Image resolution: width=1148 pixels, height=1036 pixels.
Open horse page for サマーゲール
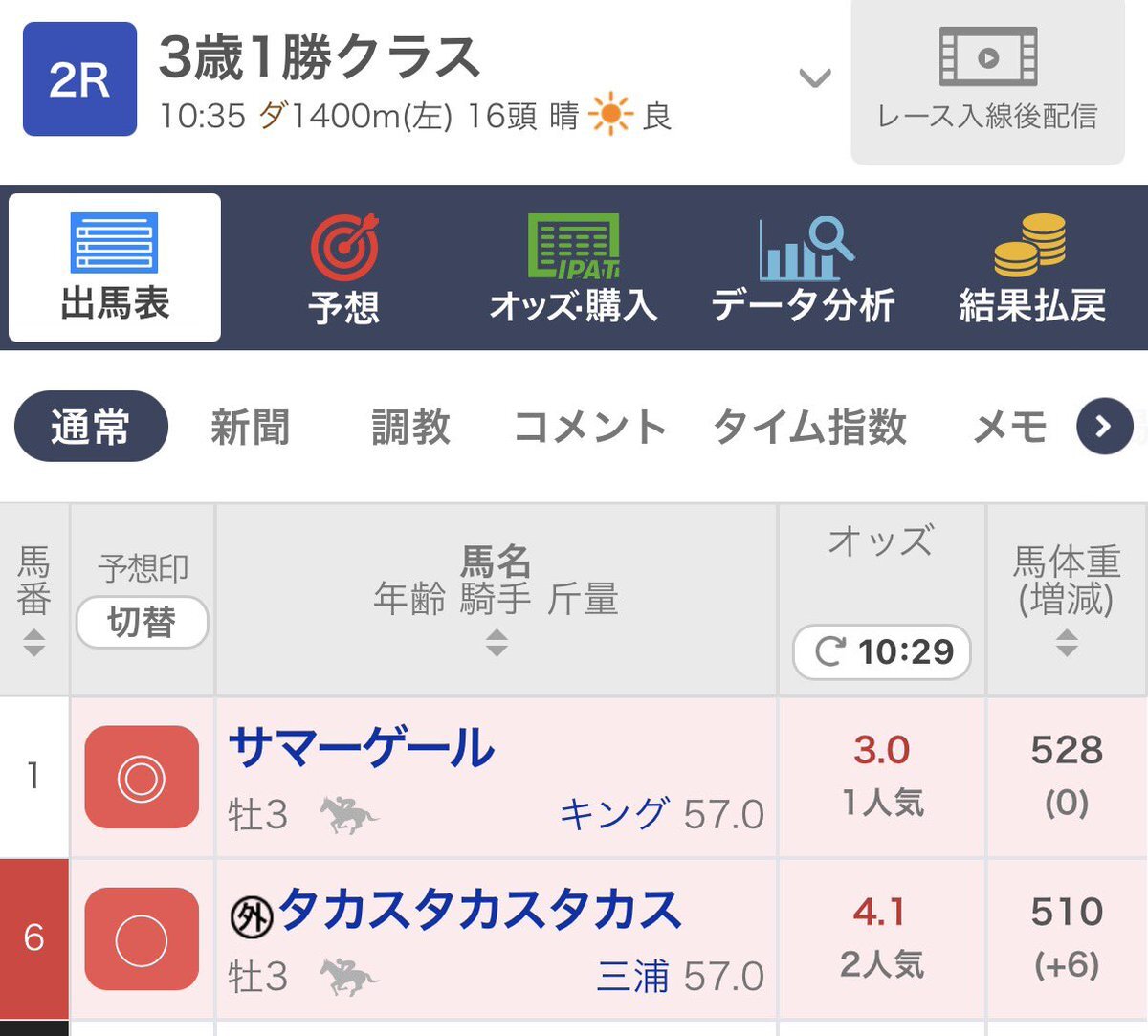pyautogui.click(x=362, y=748)
